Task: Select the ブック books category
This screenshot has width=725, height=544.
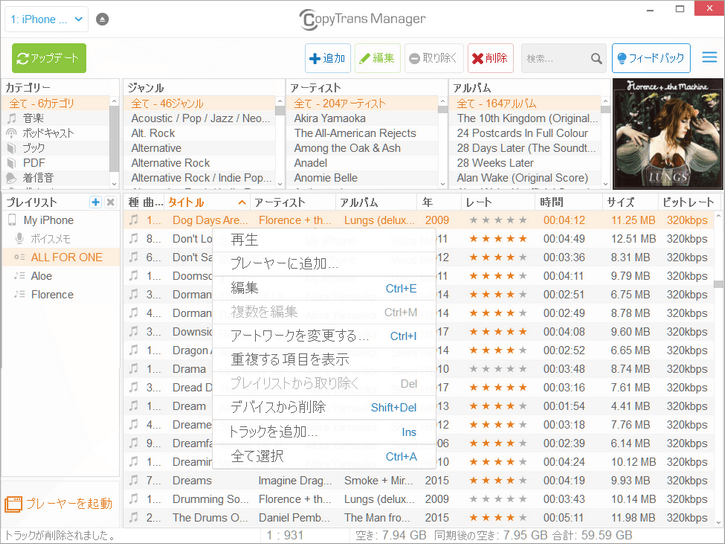Action: [55, 148]
